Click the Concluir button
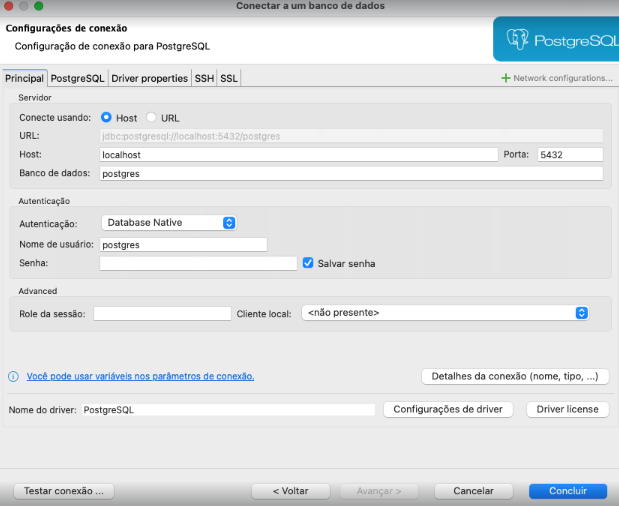The height and width of the screenshot is (506, 619). 568,491
